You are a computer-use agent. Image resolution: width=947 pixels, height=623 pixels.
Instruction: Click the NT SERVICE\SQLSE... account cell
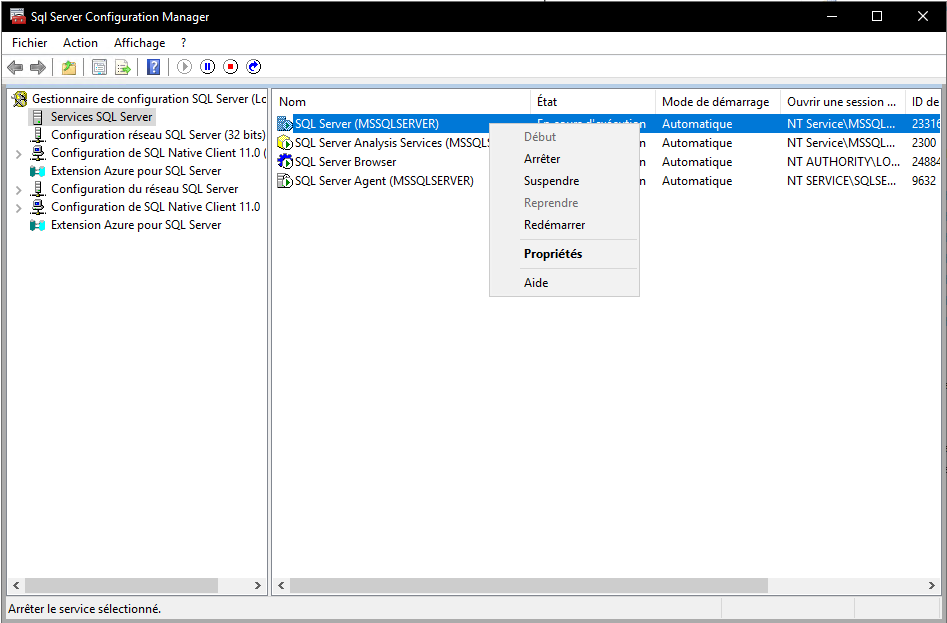coord(841,181)
